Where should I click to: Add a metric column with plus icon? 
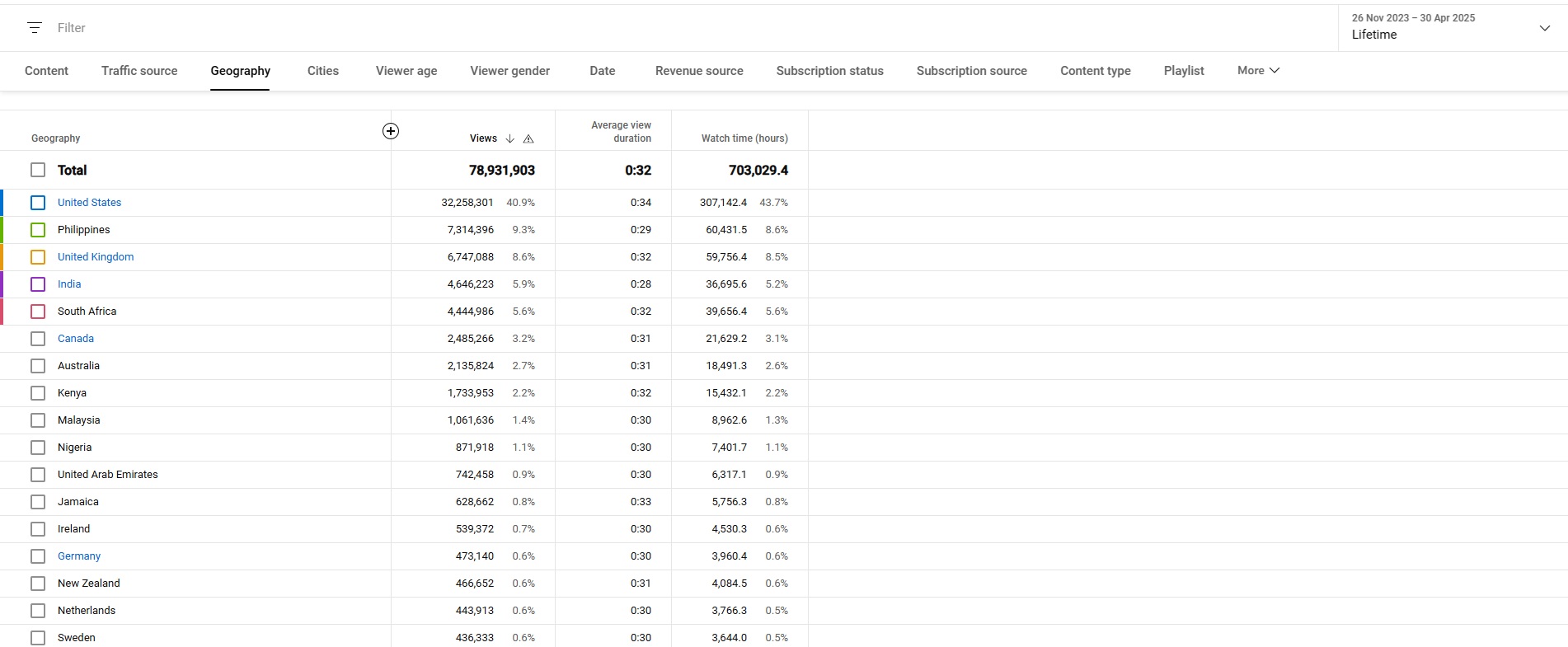(391, 131)
